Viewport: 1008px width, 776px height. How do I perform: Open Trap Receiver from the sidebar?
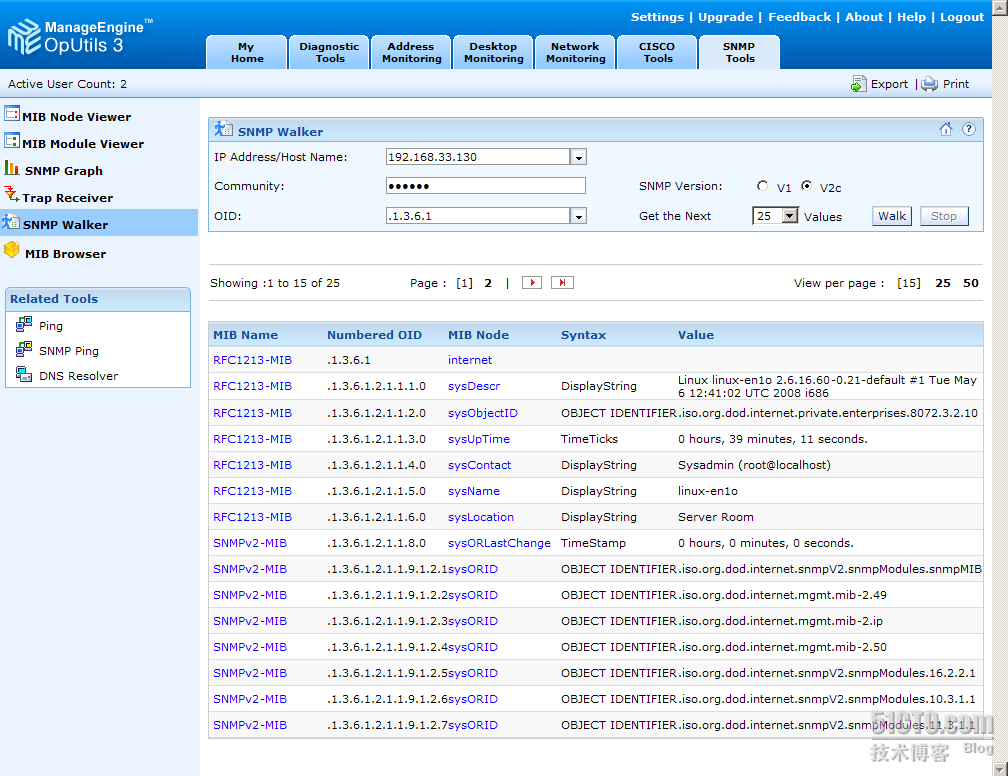[x=67, y=198]
